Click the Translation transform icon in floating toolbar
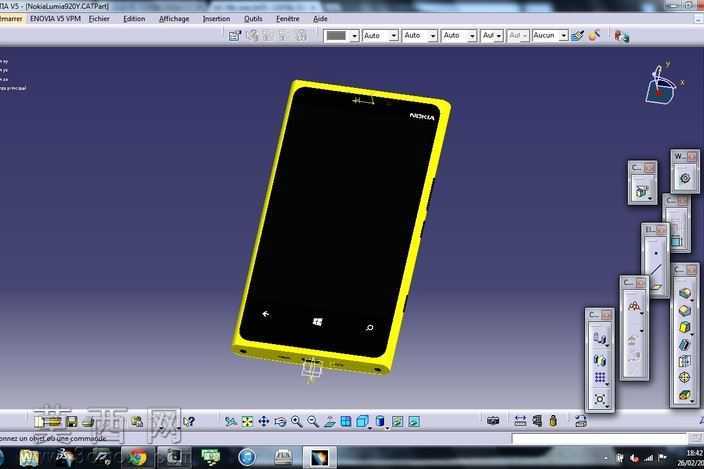The height and width of the screenshot is (469, 704). [x=599, y=338]
